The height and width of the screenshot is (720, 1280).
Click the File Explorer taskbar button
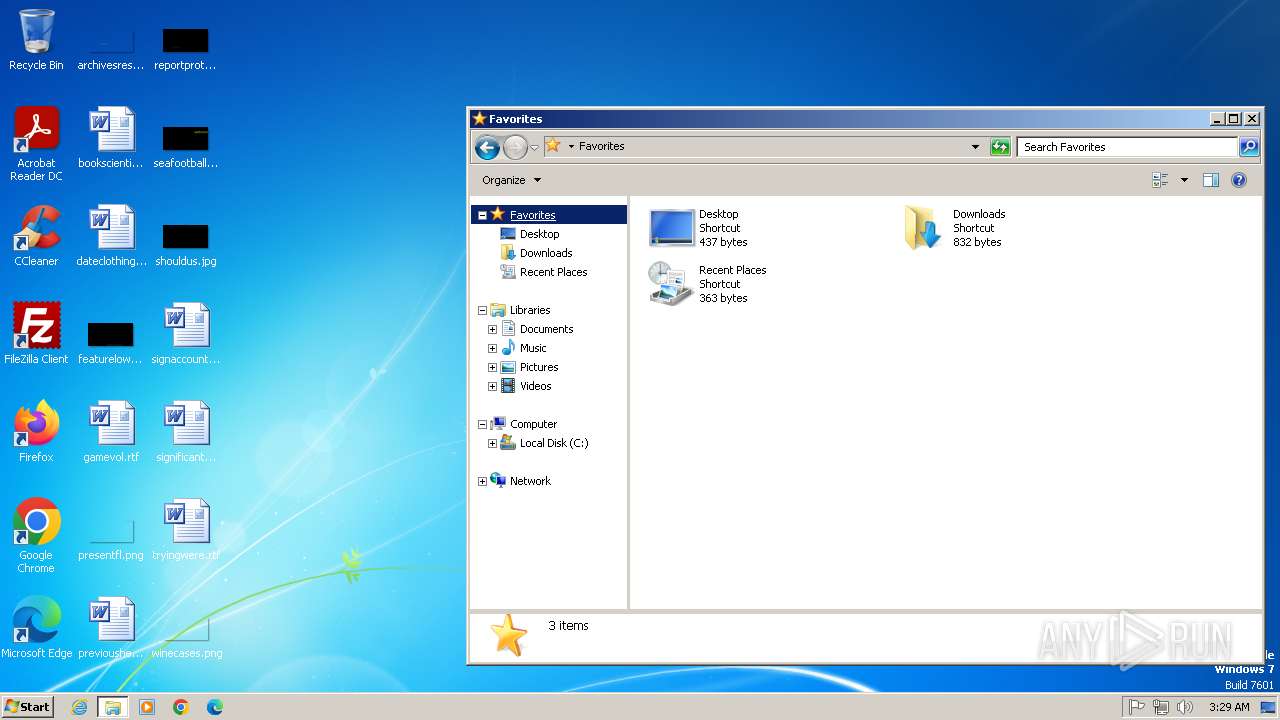click(x=113, y=707)
